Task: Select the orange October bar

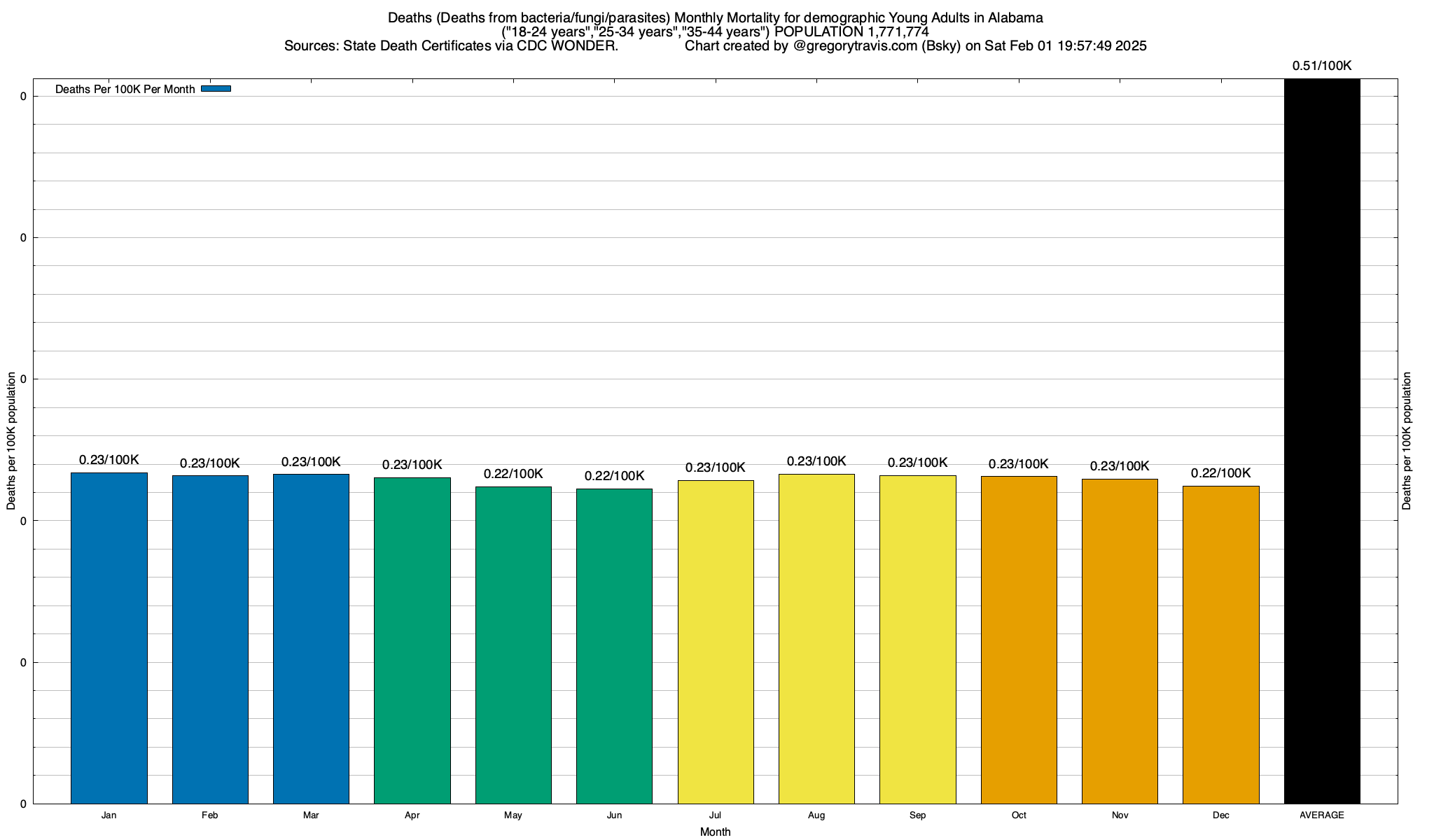Action: tap(1019, 639)
